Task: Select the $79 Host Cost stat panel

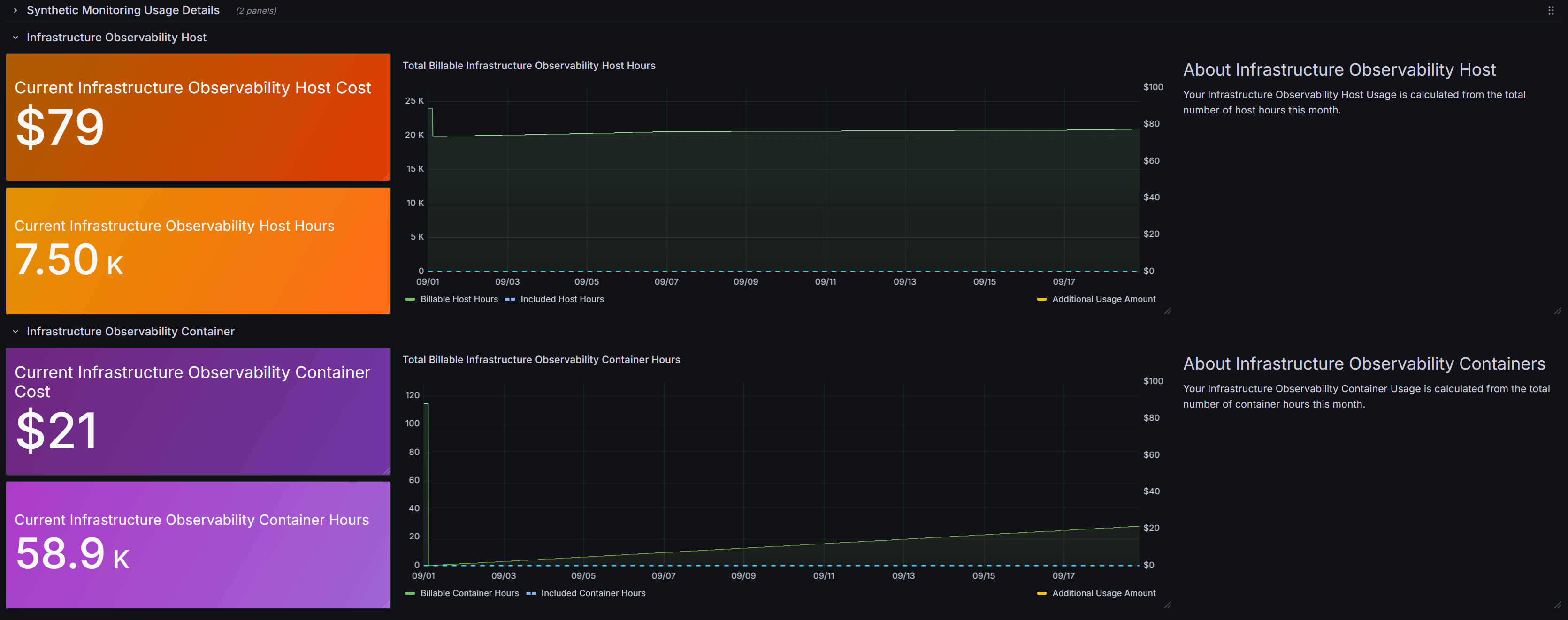Action: tap(198, 117)
